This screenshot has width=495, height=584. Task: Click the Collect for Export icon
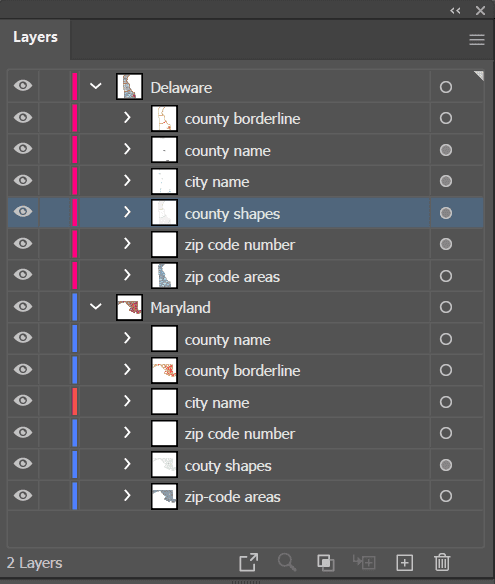coord(248,562)
